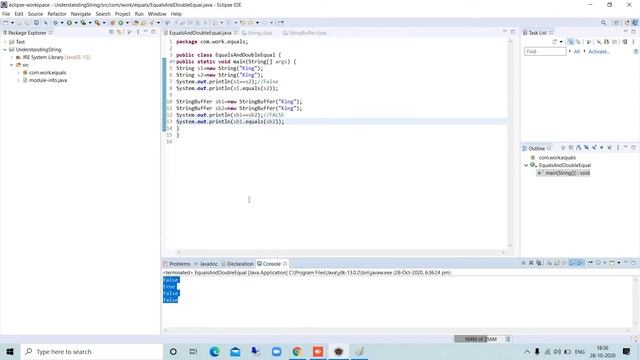Screen dimensions: 640x360
Task: Click the Find field in Task List
Action: [545, 51]
